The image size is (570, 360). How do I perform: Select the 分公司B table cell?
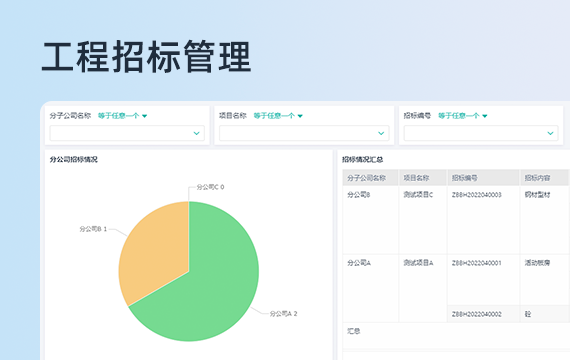(x=370, y=220)
